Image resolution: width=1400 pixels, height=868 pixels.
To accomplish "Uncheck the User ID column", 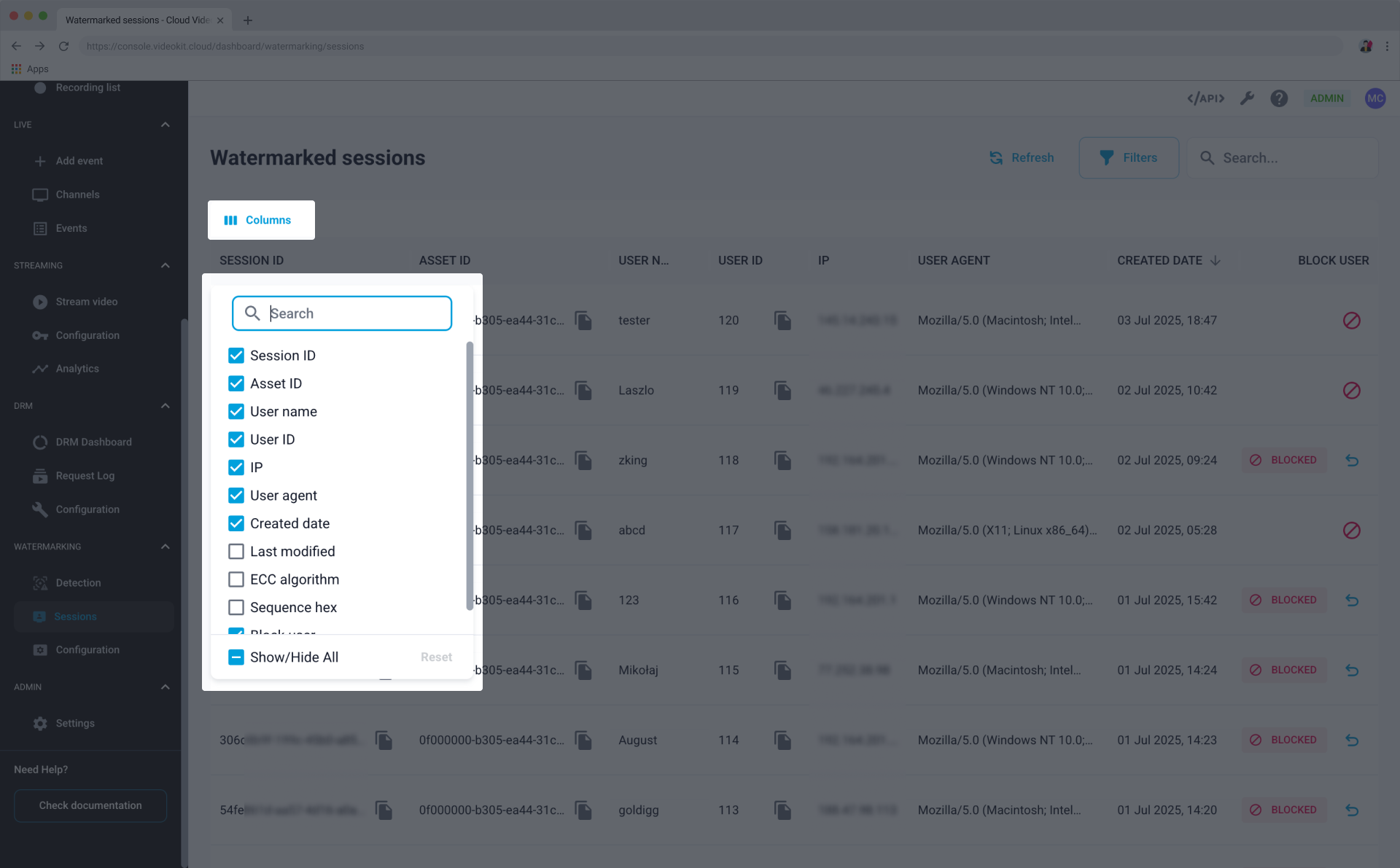I will pos(236,439).
